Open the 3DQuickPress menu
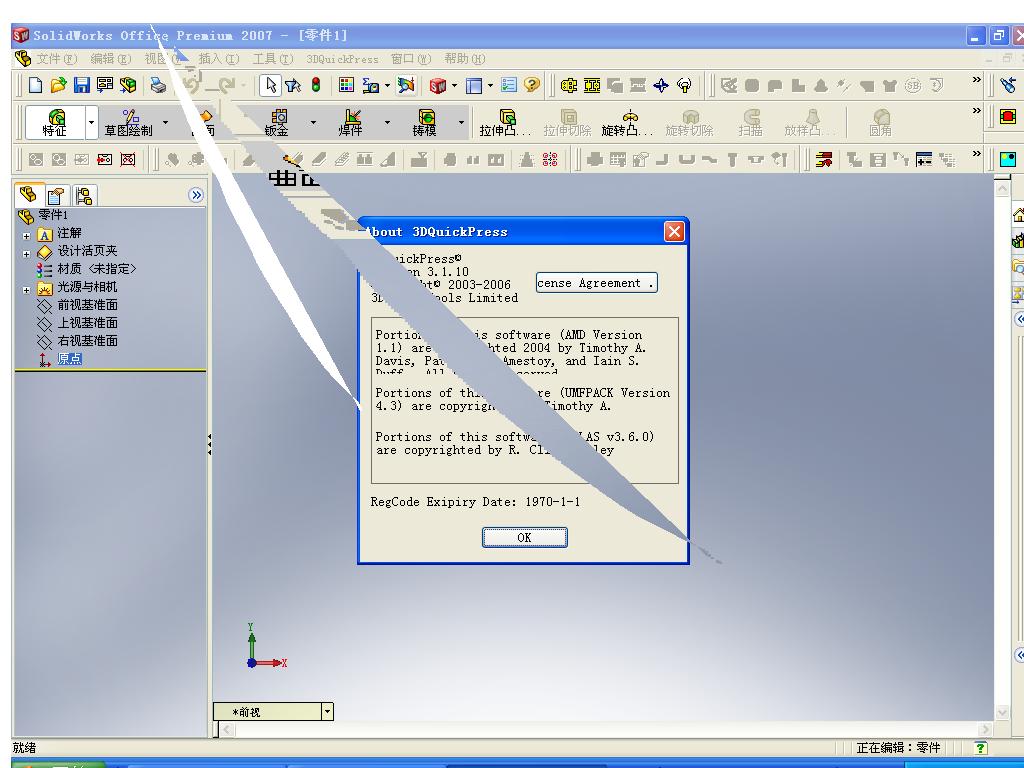Screen dimensions: 1024x768 tap(342, 59)
